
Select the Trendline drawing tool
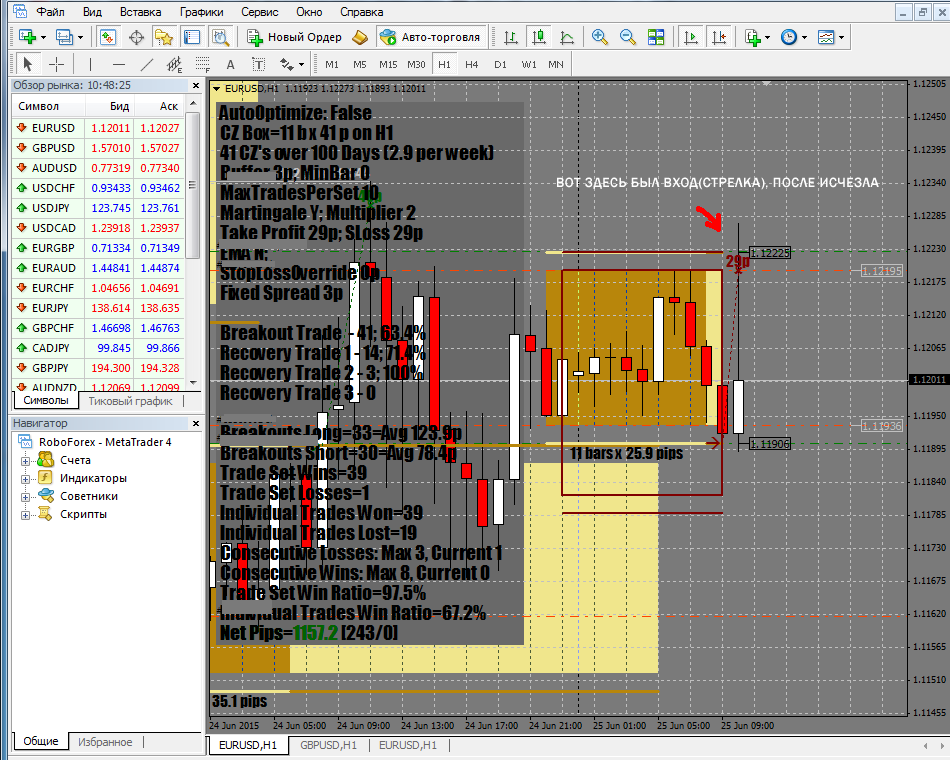coord(147,64)
